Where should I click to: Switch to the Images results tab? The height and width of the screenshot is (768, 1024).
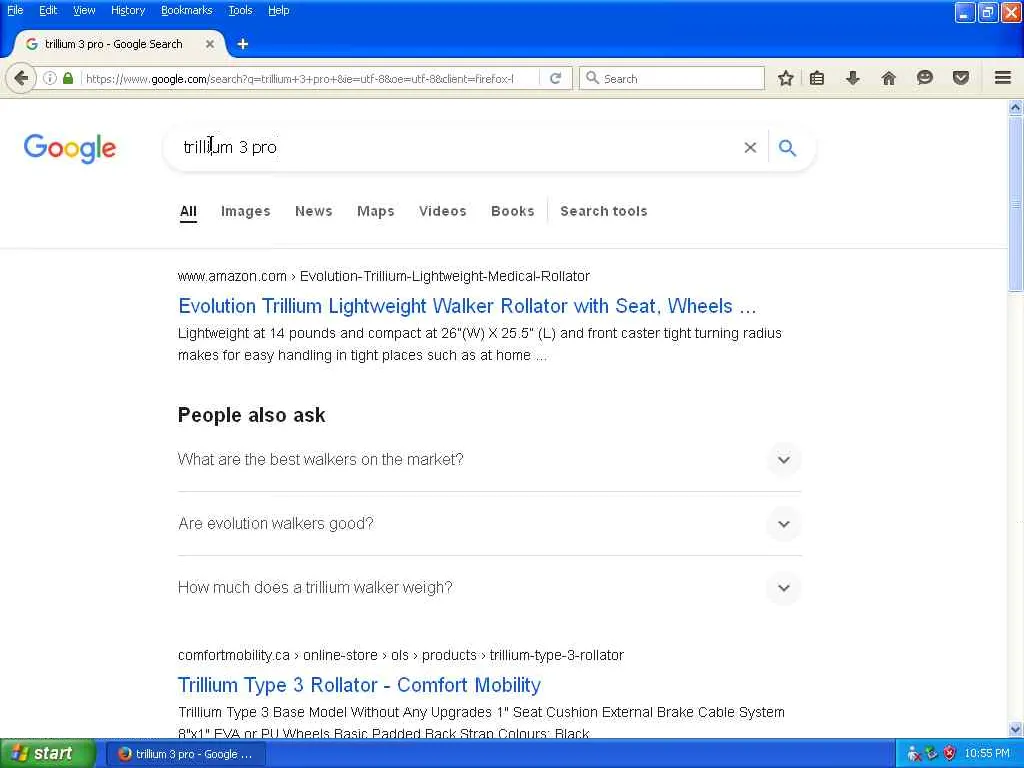tap(246, 211)
